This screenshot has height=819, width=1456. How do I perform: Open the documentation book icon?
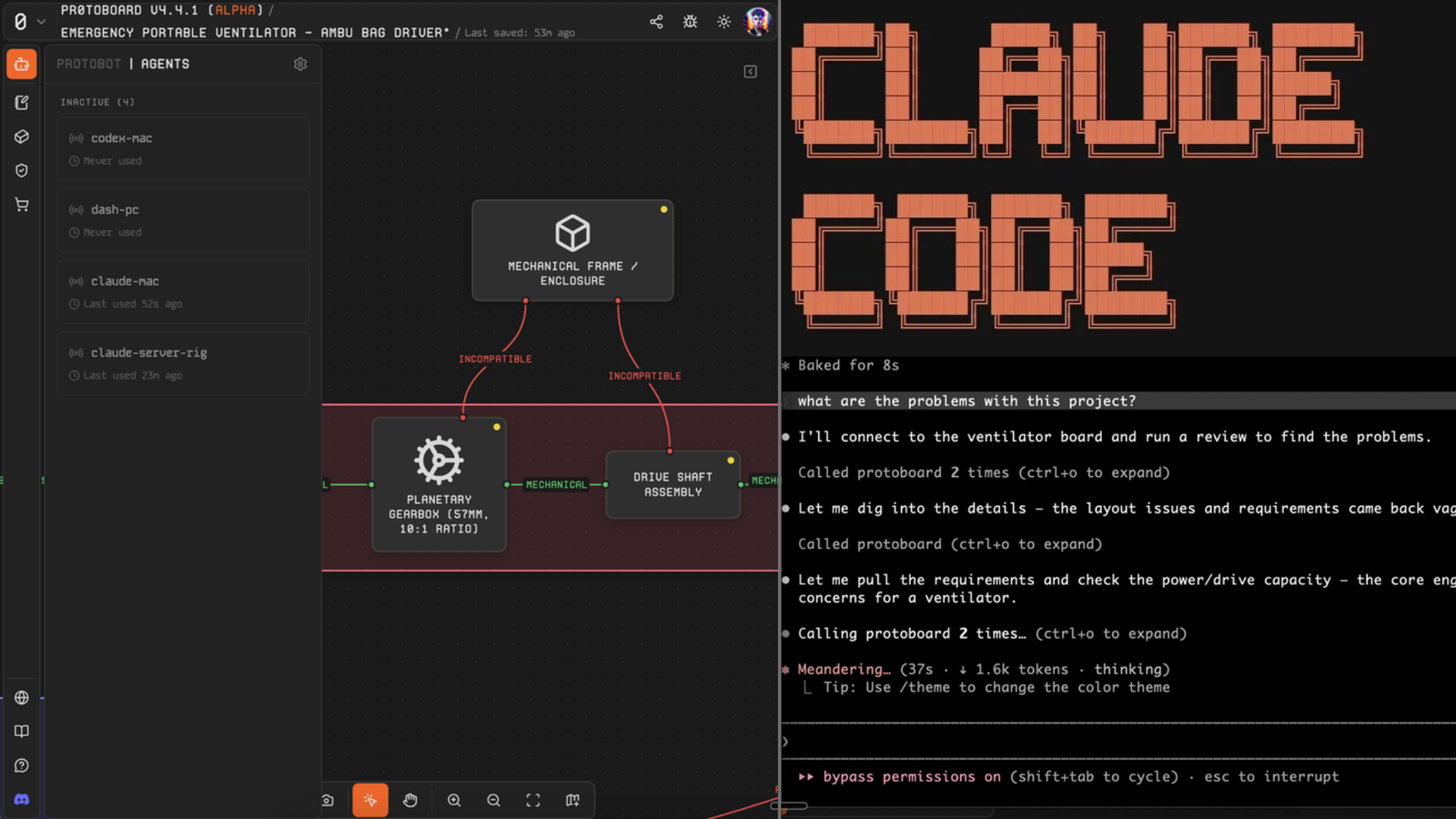(x=22, y=732)
